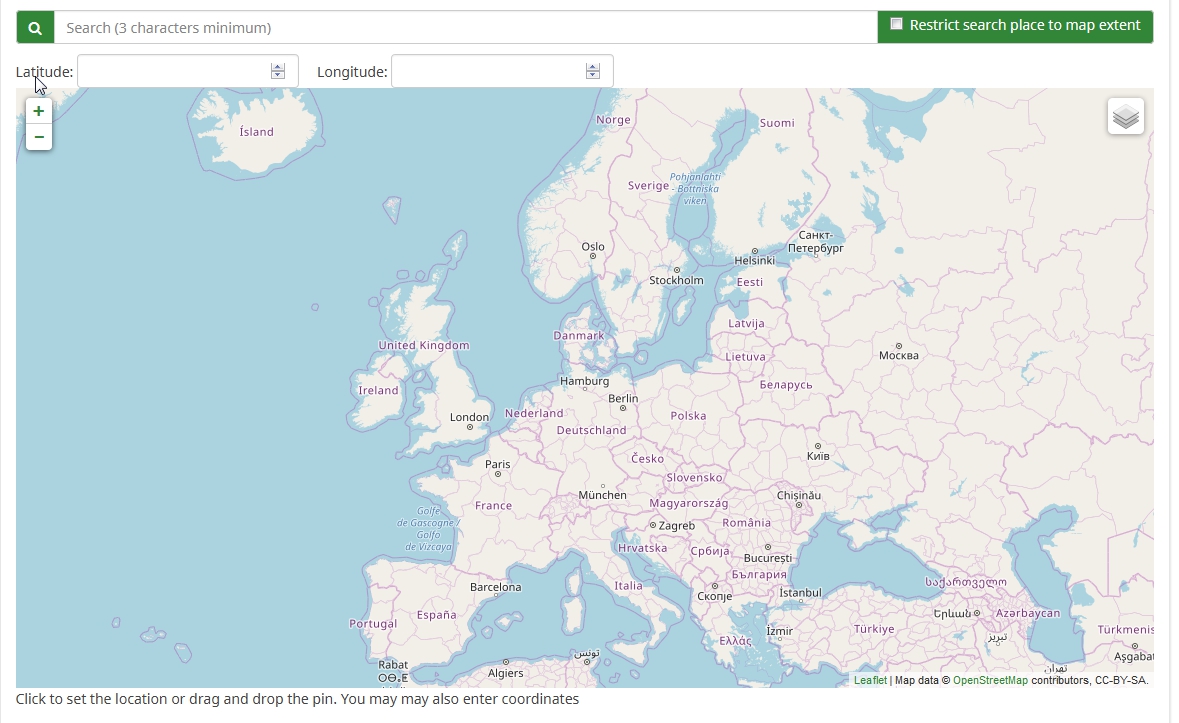Open the OpenStreetMap attribution link

tap(990, 680)
